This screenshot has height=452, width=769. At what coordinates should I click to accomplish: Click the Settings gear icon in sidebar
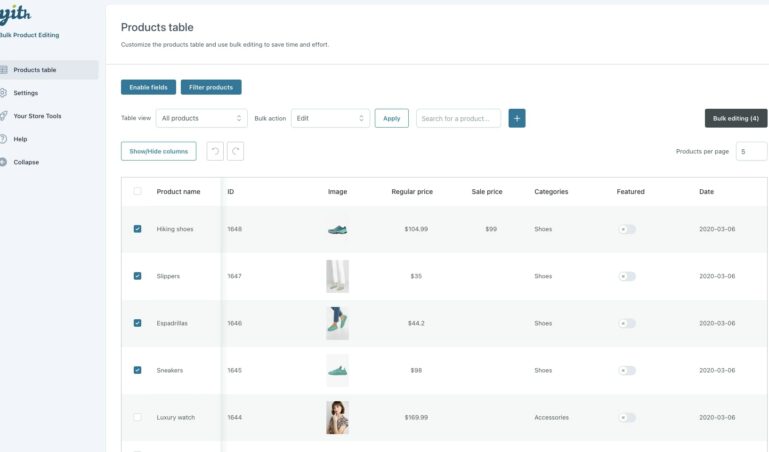pos(3,93)
